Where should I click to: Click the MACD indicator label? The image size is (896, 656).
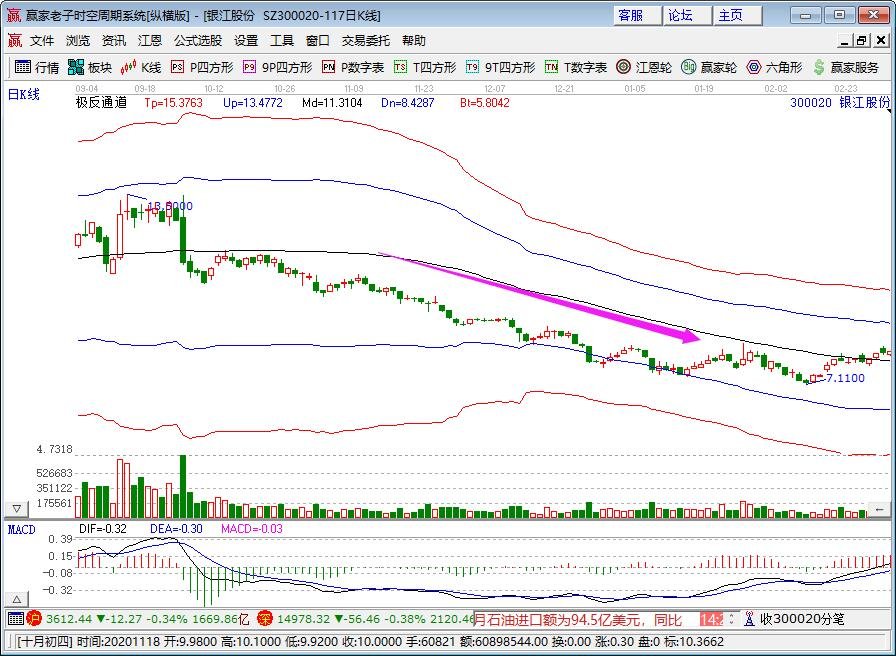[22, 529]
